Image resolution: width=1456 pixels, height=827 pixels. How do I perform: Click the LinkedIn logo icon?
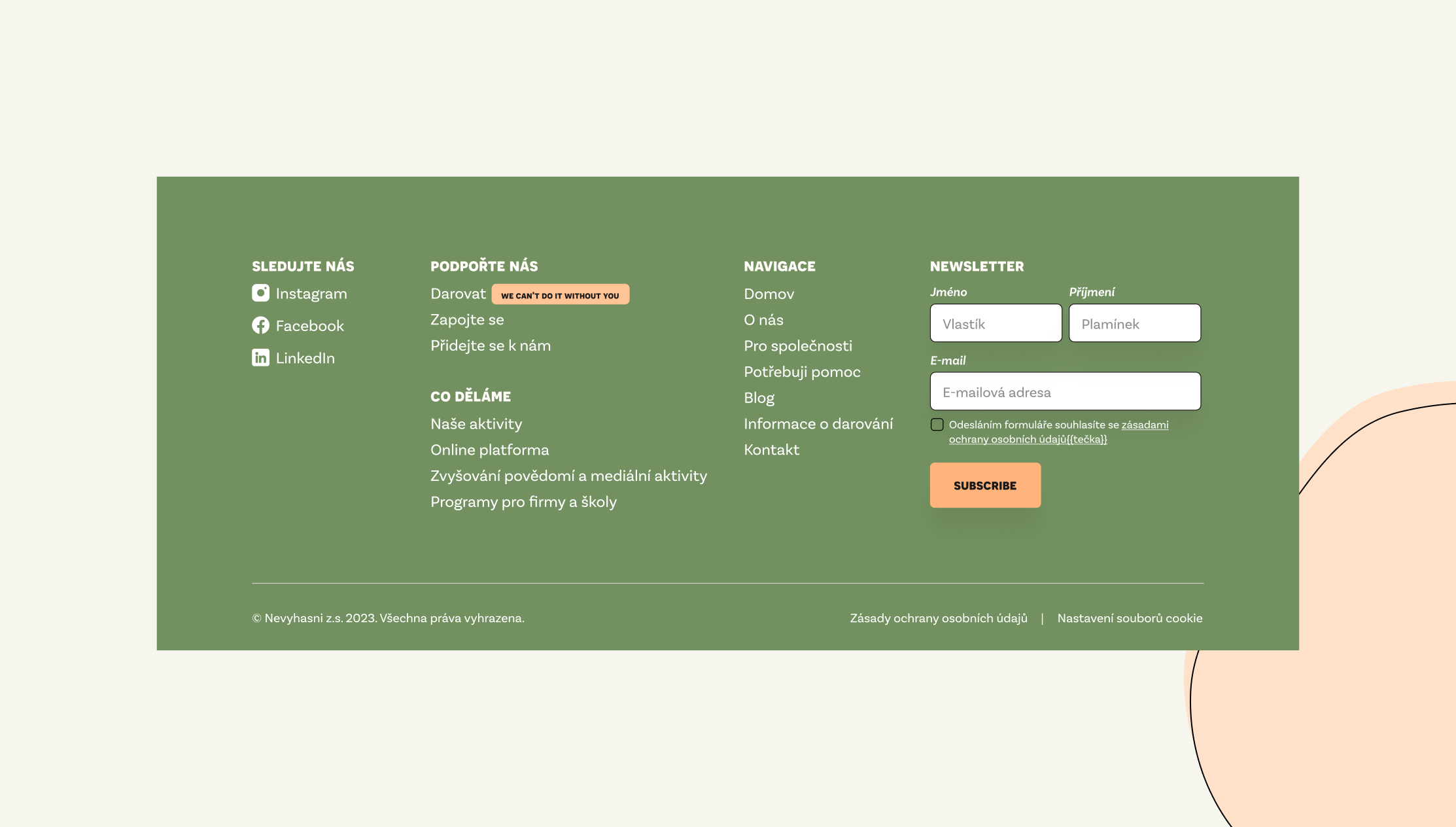click(x=260, y=357)
